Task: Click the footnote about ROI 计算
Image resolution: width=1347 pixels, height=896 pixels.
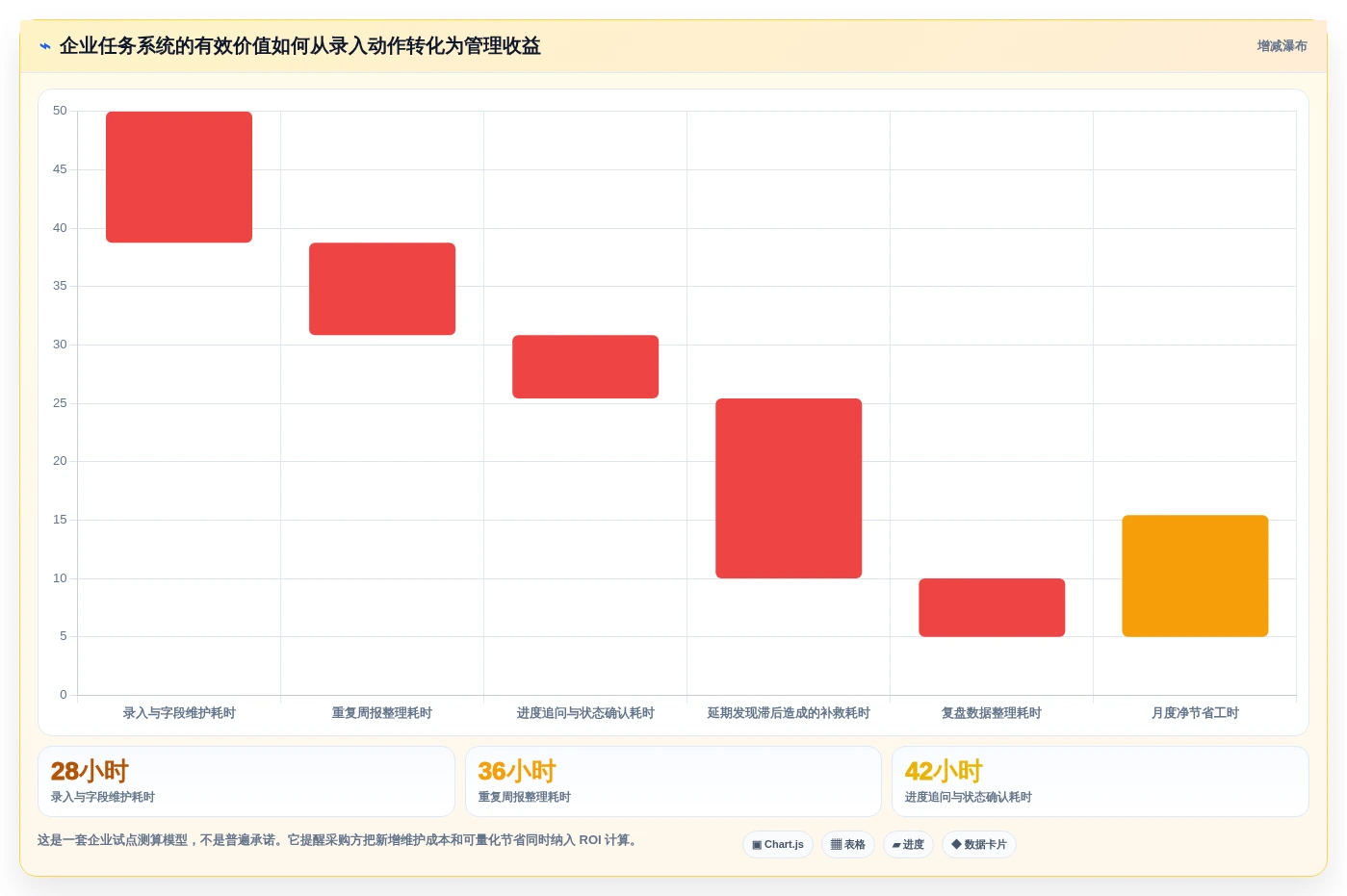Action: coord(338,840)
